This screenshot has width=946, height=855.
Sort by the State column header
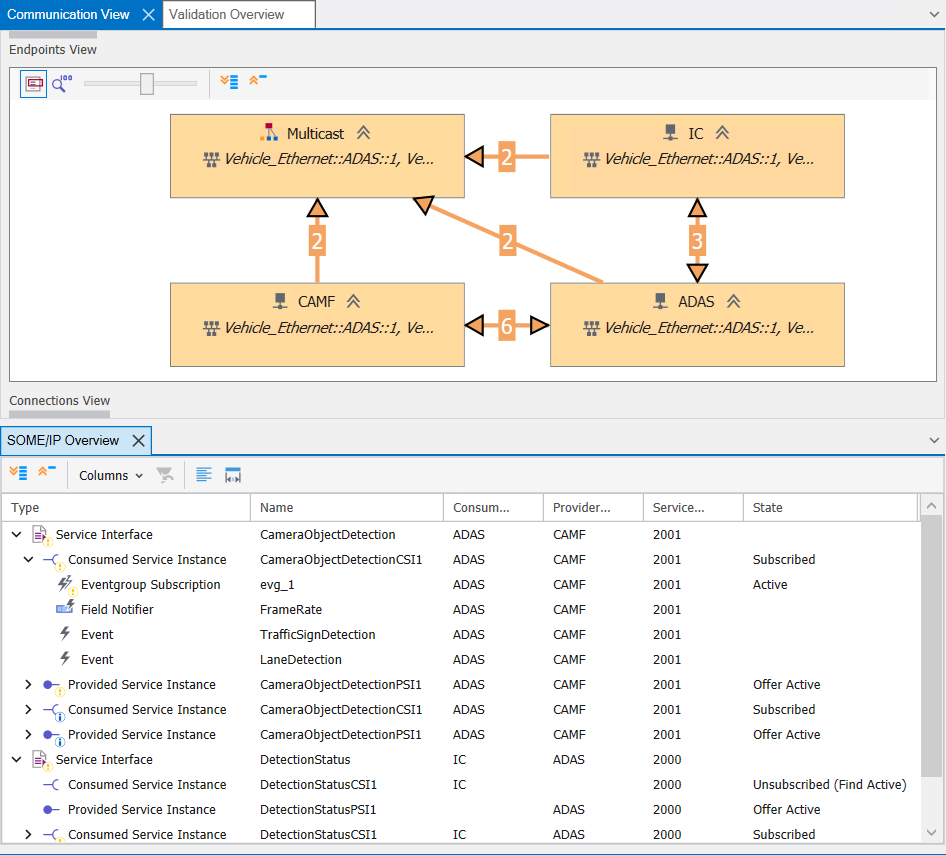[x=831, y=507]
